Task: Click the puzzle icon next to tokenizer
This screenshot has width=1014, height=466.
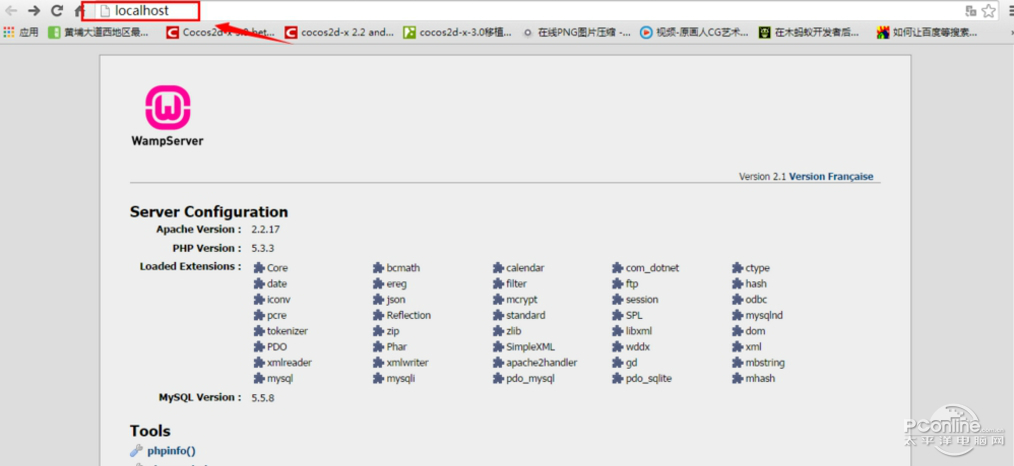Action: pyautogui.click(x=259, y=331)
